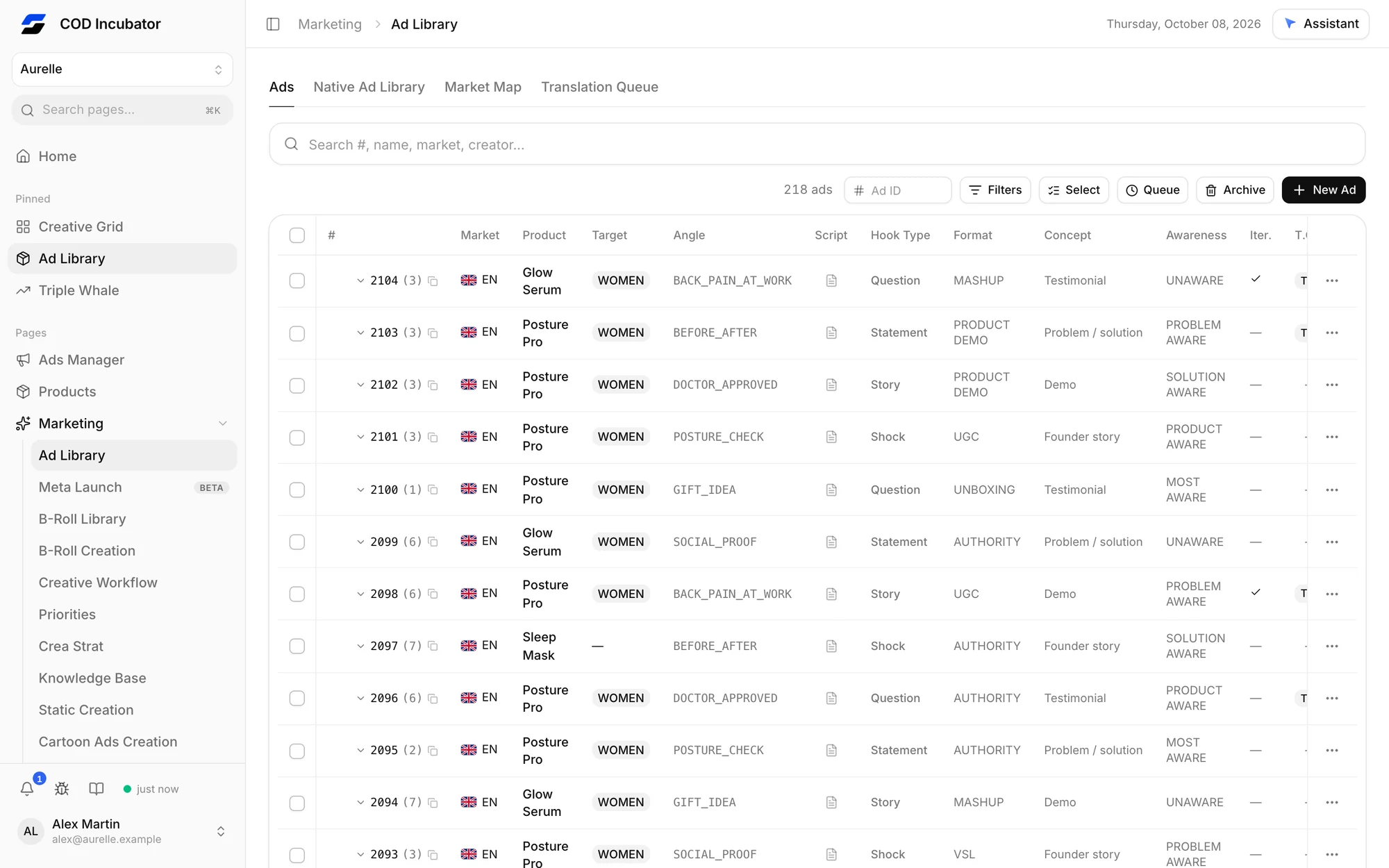The width and height of the screenshot is (1389, 868).
Task: Open the documentation book icon
Action: click(97, 789)
